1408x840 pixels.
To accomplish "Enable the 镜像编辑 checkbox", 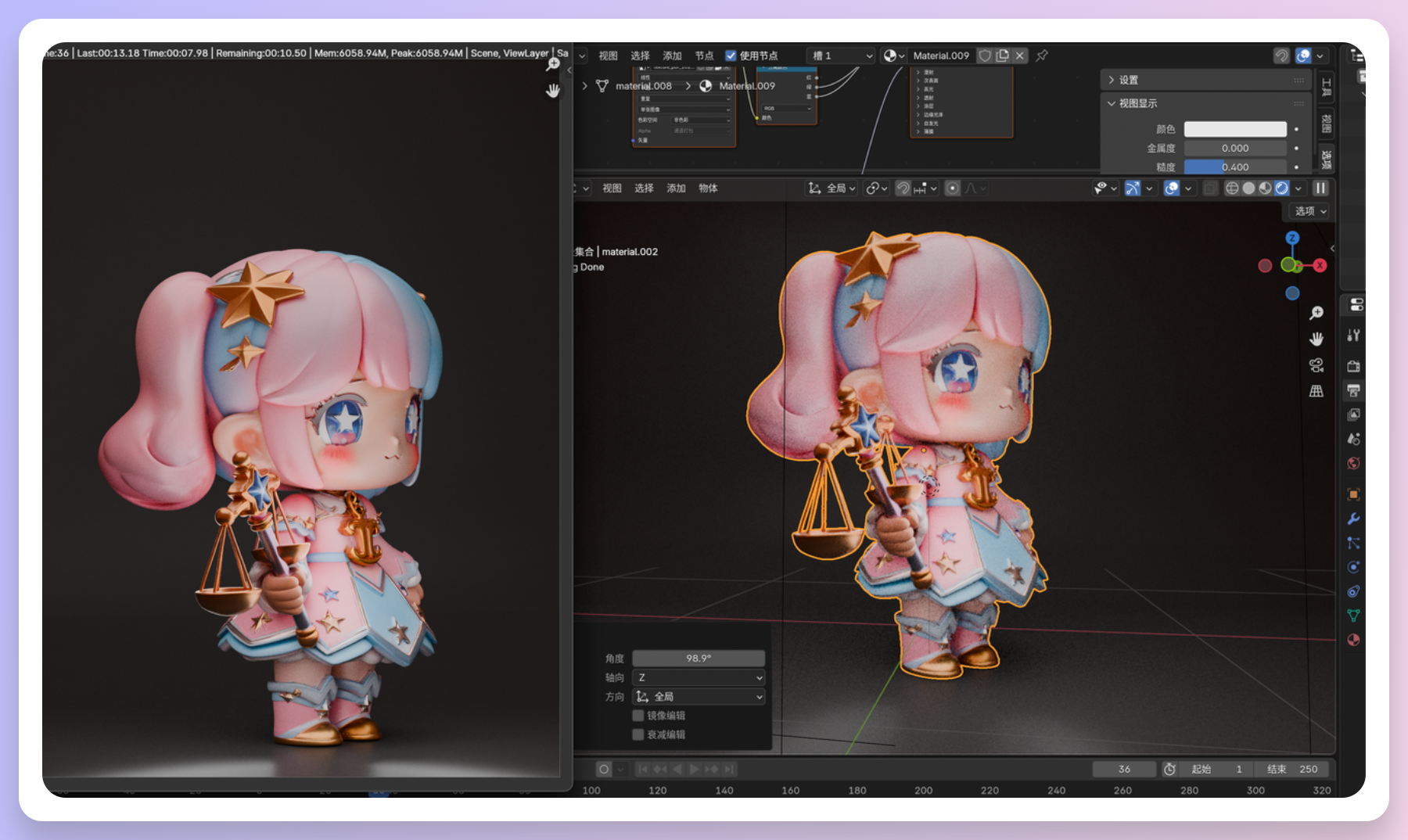I will click(x=638, y=716).
